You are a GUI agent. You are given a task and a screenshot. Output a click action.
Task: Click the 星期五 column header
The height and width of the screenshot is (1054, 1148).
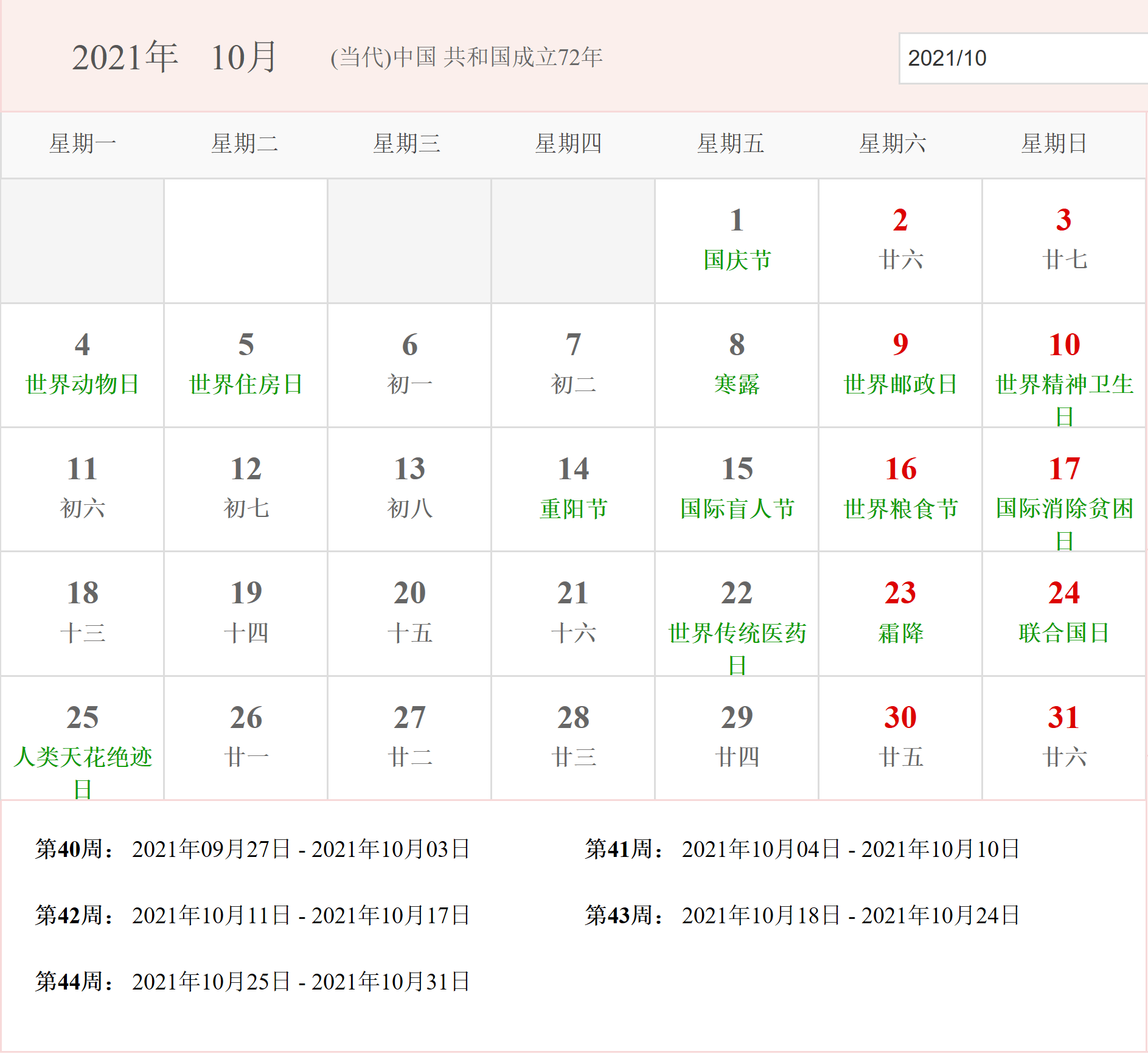pyautogui.click(x=730, y=144)
